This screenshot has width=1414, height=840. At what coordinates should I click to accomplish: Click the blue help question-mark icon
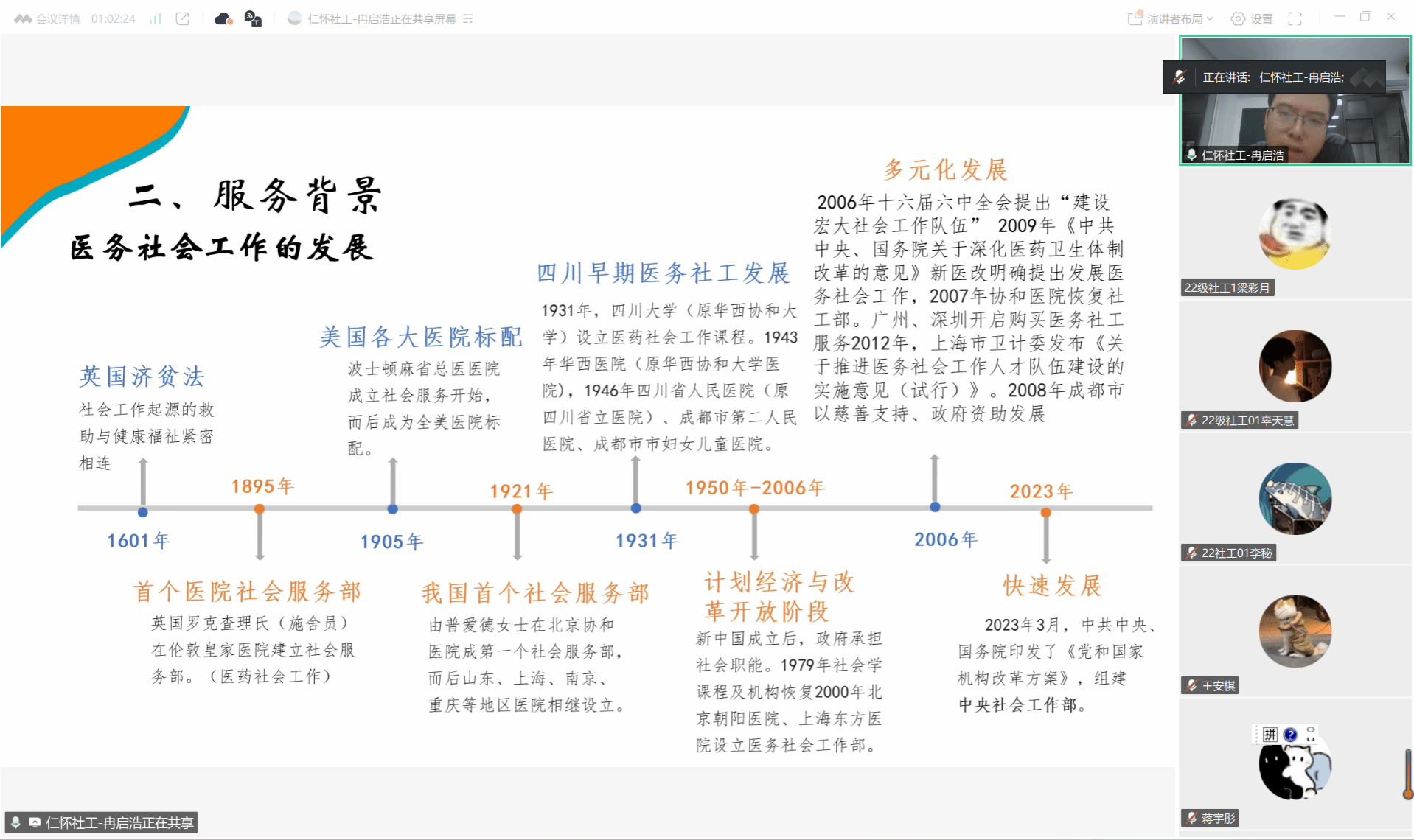[1289, 735]
